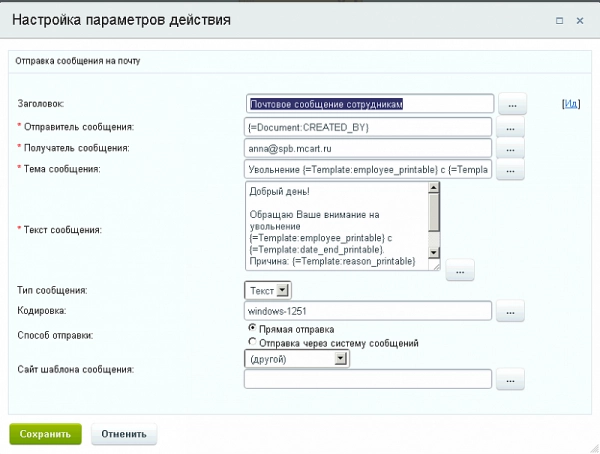Choose Отправка через систему сообщений option
This screenshot has width=600, height=454.
(x=252, y=342)
